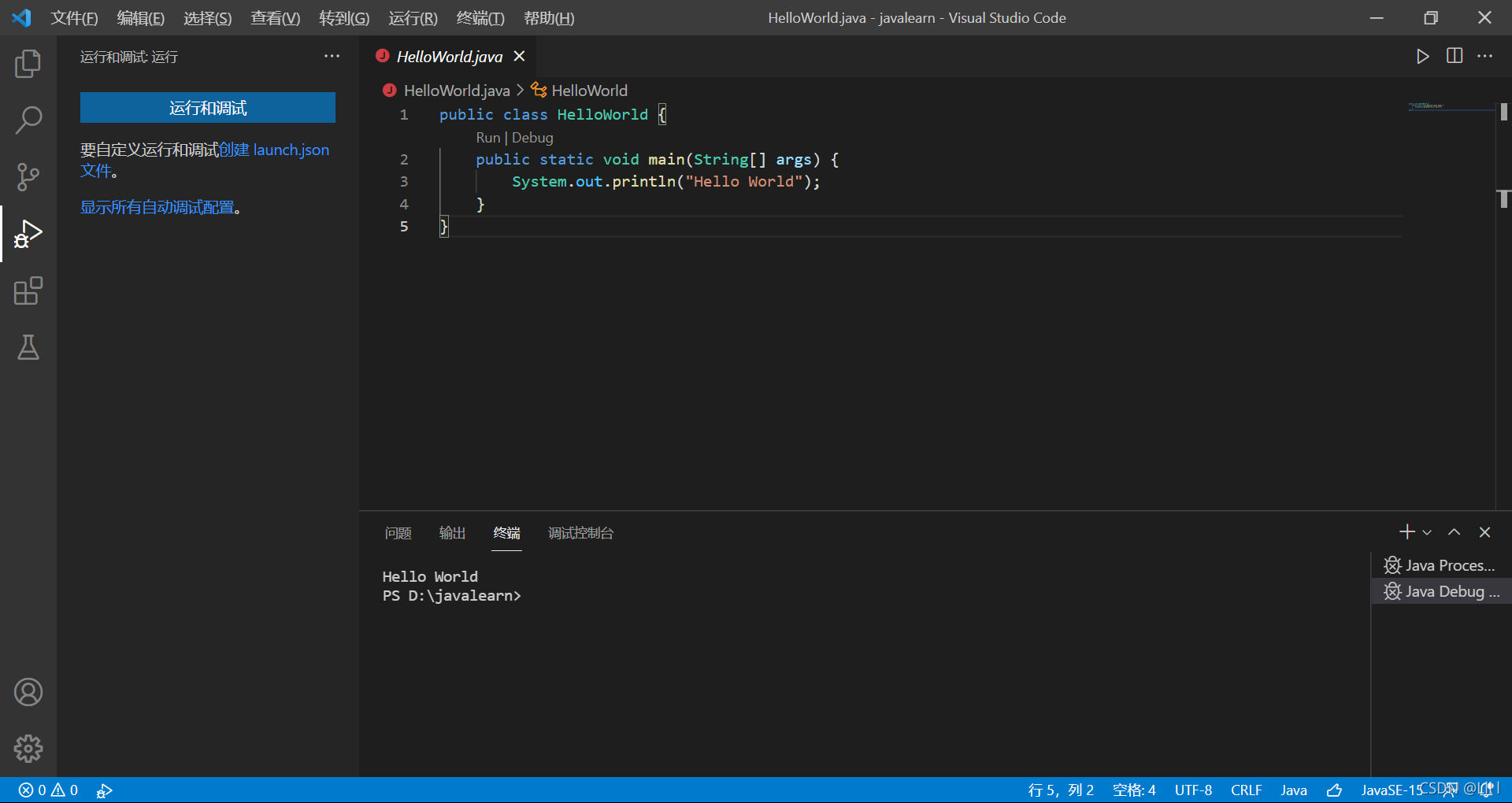This screenshot has width=1512, height=803.
Task: Click the Debug CodeLens above main method
Action: [532, 138]
